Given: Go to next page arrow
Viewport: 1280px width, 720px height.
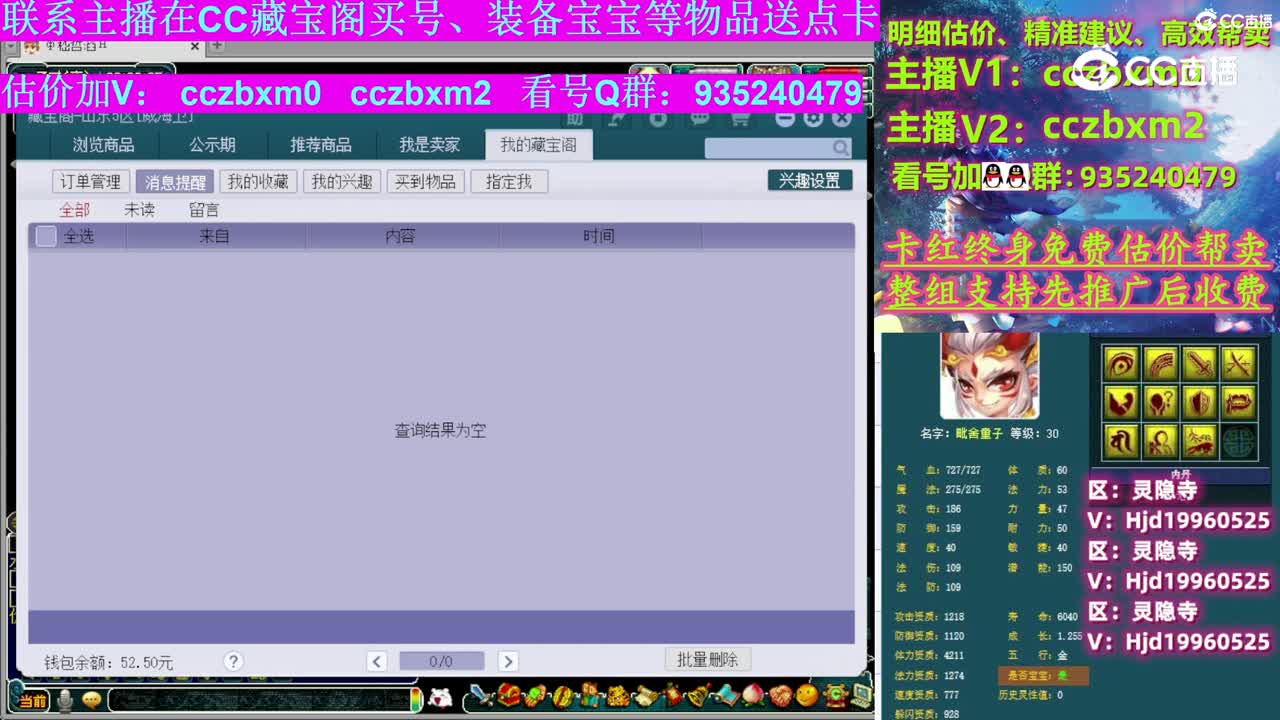Looking at the screenshot, I should pyautogui.click(x=508, y=661).
